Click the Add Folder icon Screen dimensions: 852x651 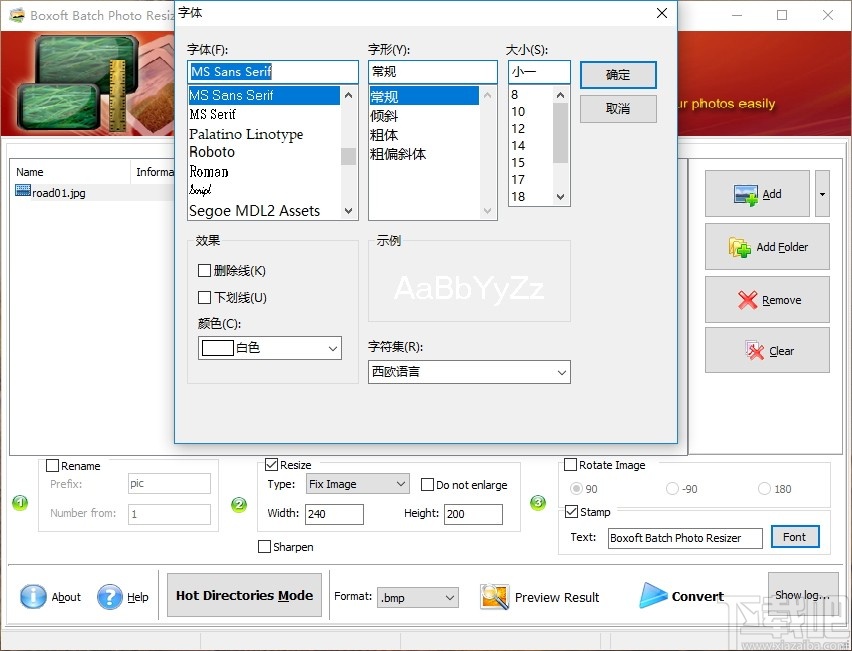pos(741,247)
